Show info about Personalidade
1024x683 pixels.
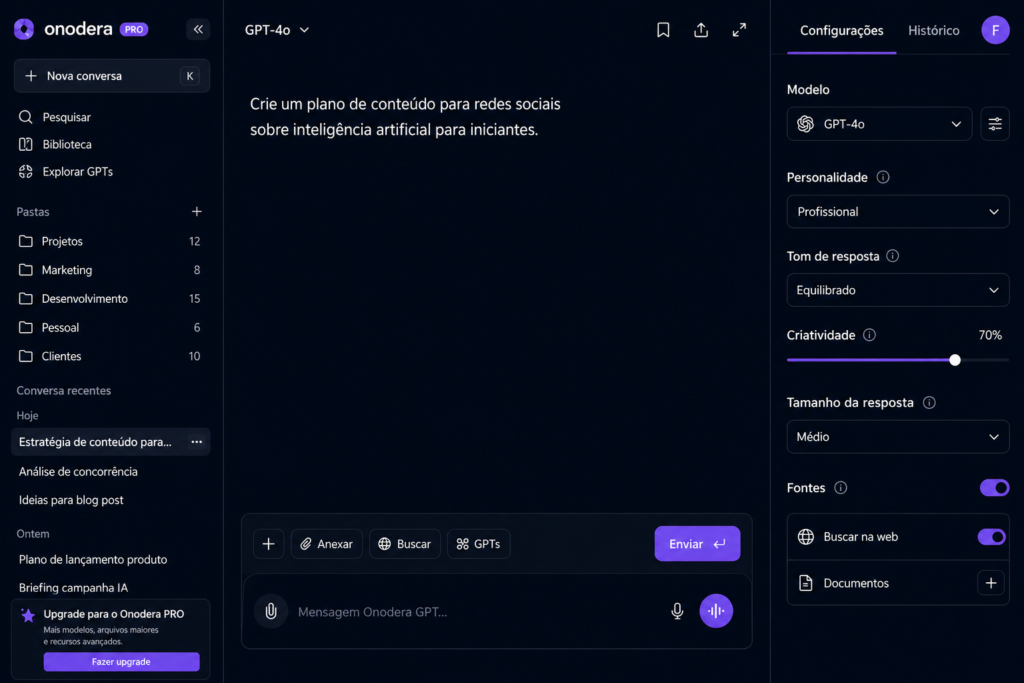pos(883,178)
